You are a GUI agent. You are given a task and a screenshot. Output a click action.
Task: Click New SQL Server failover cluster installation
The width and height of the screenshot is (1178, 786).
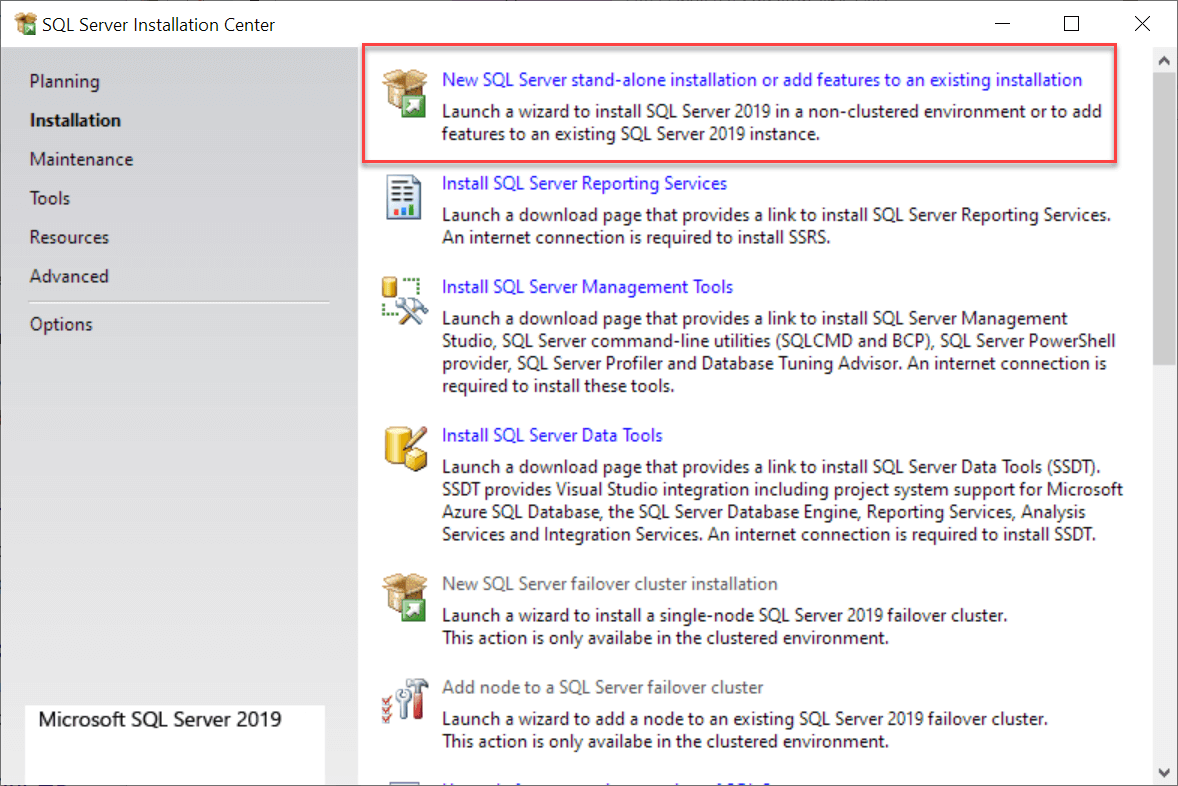(610, 584)
